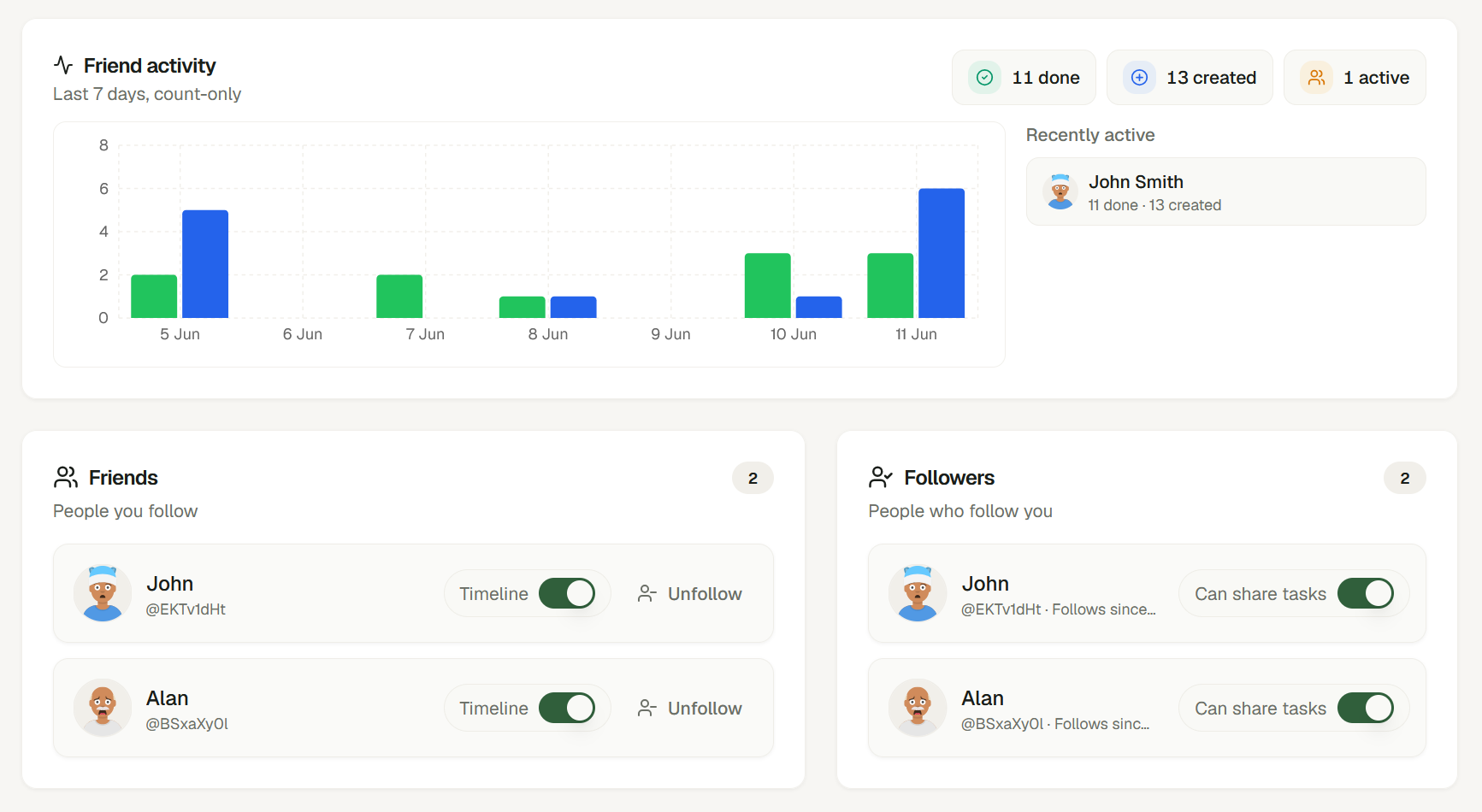Screen dimensions: 1482x812
Task: Click the '9 Jun' axis label
Action: 670,334
